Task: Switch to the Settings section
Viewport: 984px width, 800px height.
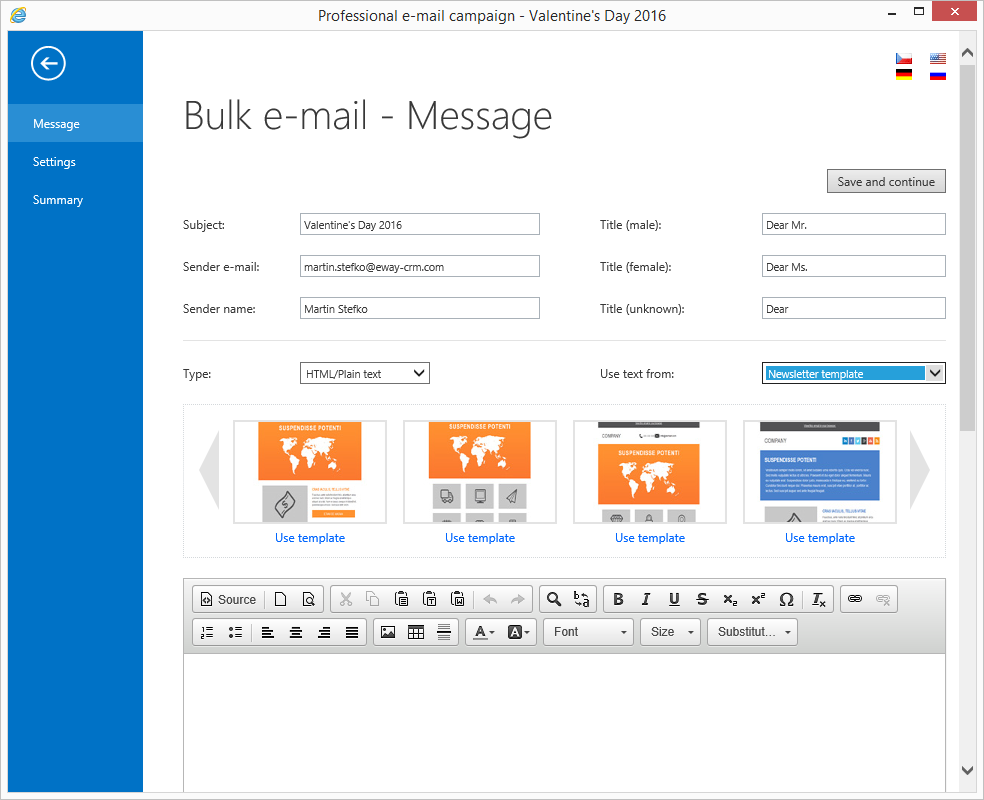Action: click(54, 161)
